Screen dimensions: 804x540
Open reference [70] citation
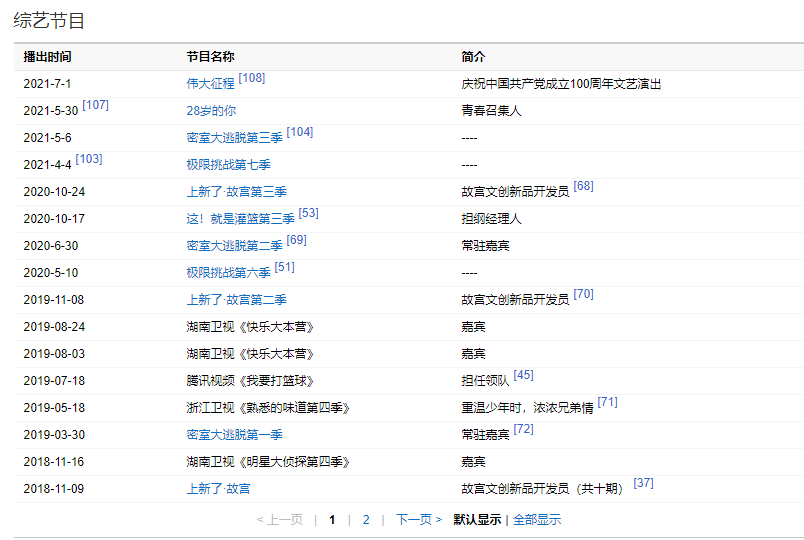[584, 294]
